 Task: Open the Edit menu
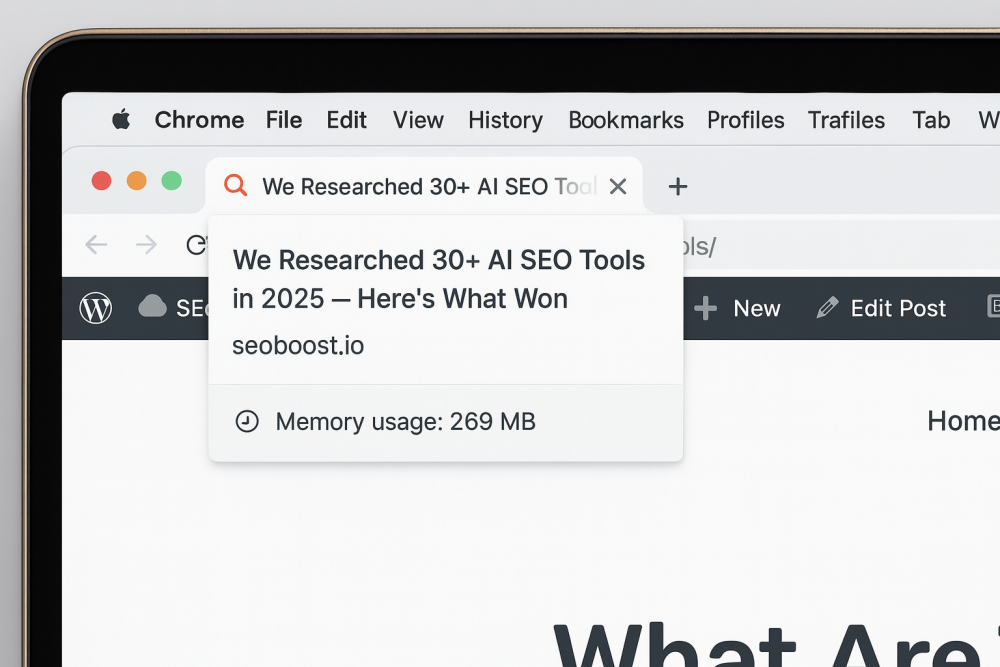346,120
